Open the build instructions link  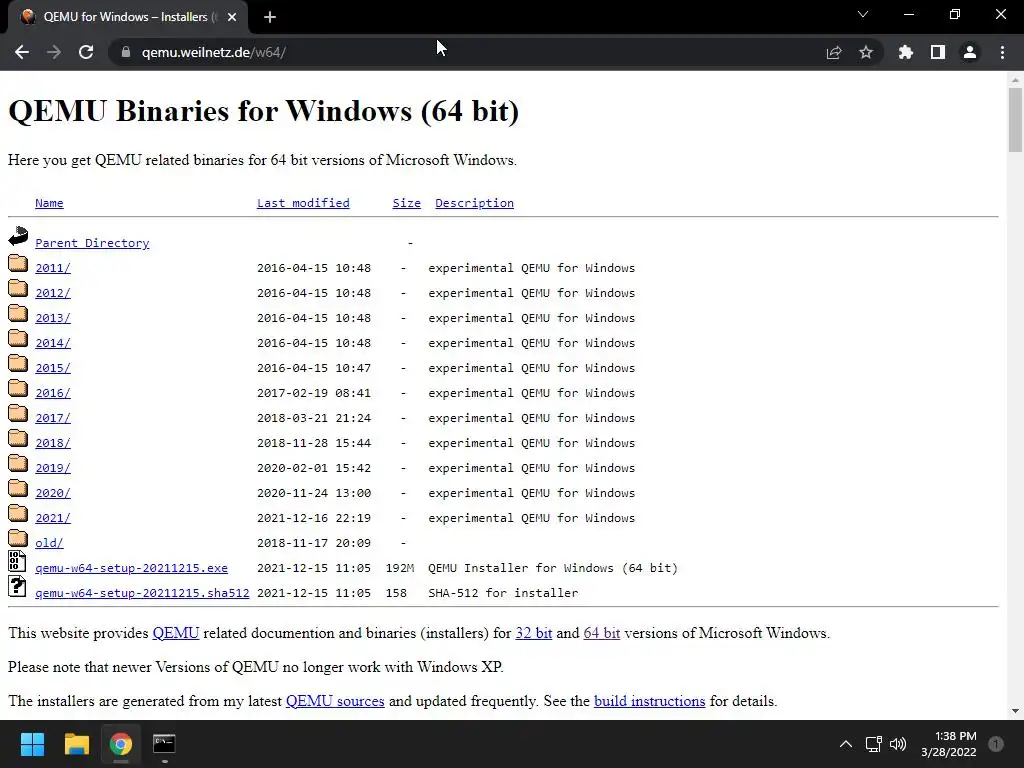tap(649, 701)
